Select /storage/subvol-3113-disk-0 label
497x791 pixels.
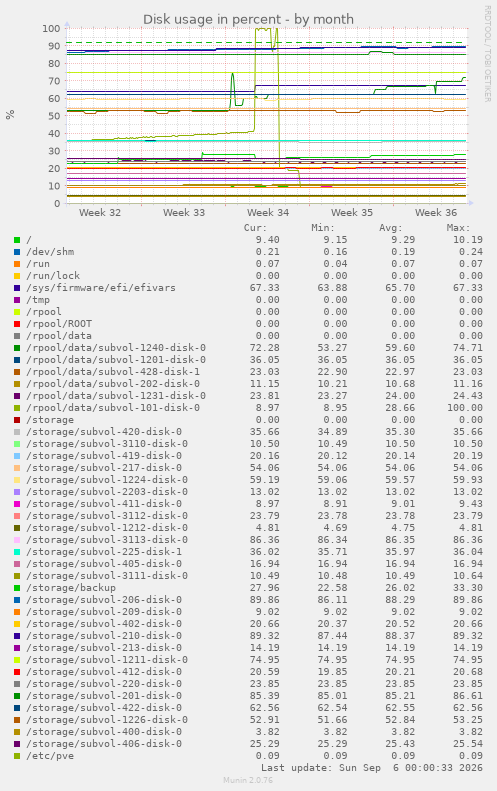(x=107, y=540)
